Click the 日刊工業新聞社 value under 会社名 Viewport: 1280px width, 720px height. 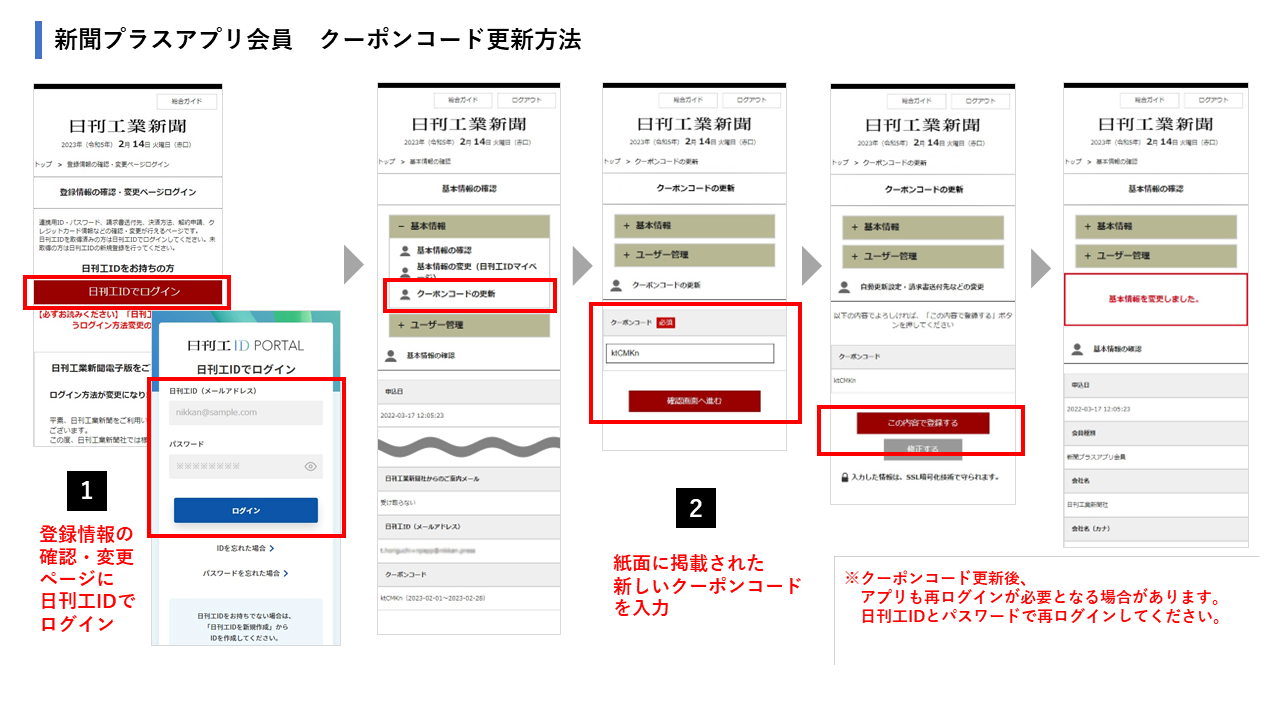pyautogui.click(x=1088, y=504)
